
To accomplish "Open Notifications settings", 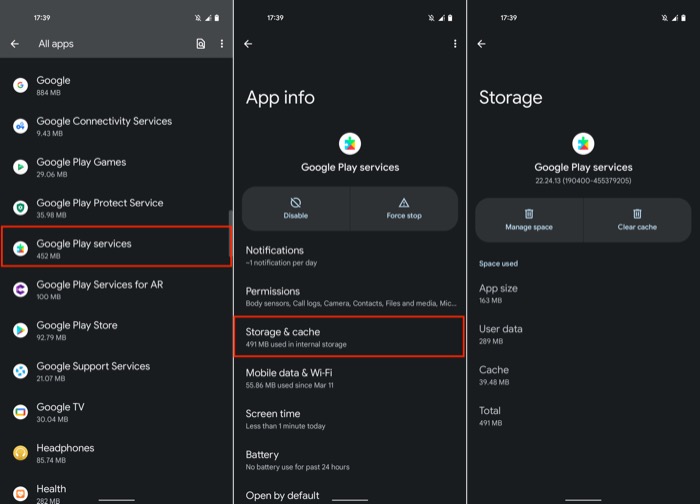I will (x=350, y=256).
